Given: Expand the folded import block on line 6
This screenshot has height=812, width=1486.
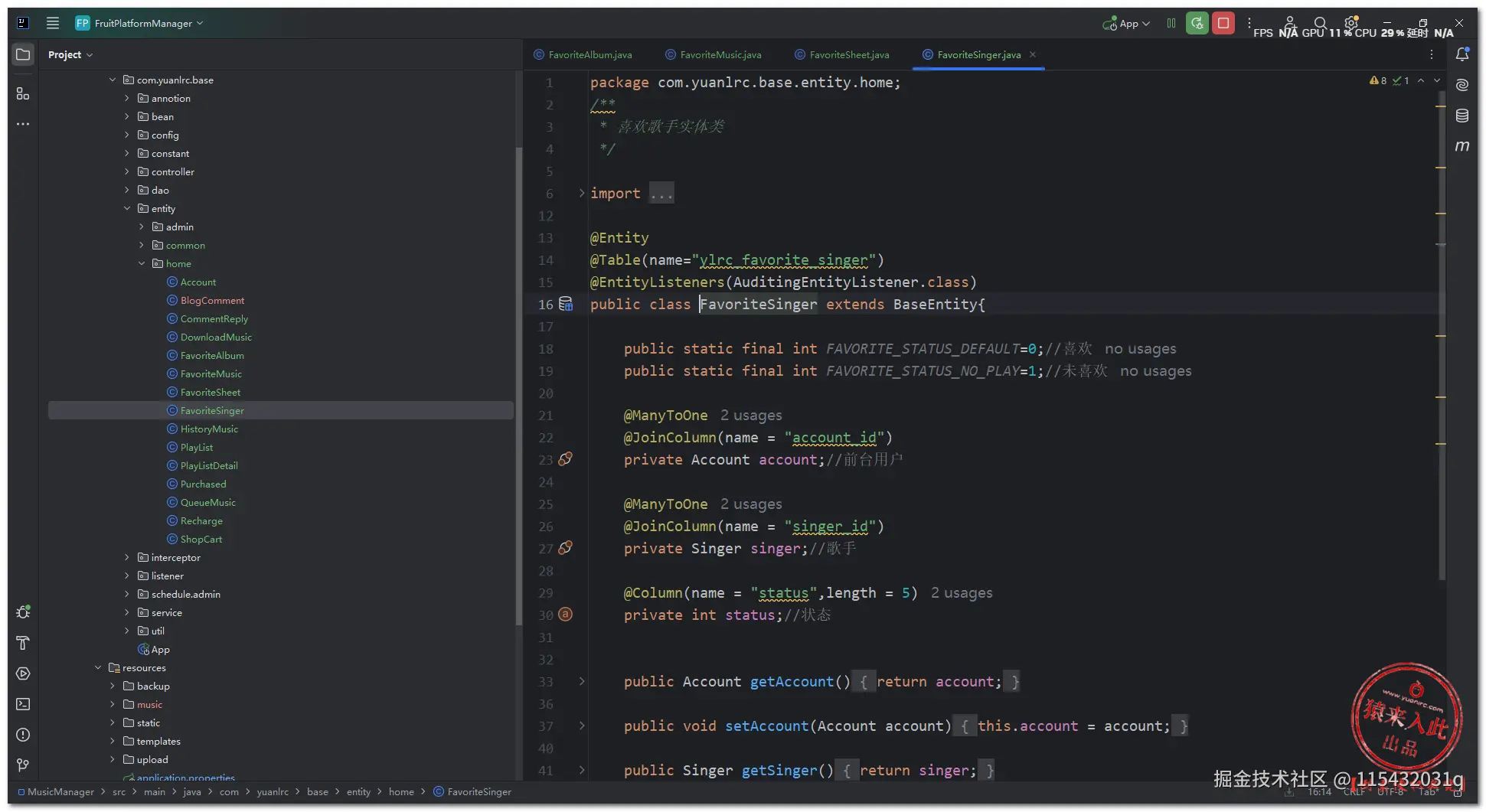Looking at the screenshot, I should pyautogui.click(x=582, y=193).
